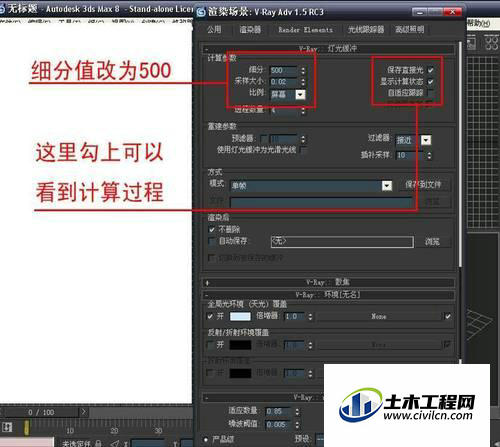Viewport: 500px width, 447px height.
Task: Click the 细分 value field showing 500
Action: point(284,71)
